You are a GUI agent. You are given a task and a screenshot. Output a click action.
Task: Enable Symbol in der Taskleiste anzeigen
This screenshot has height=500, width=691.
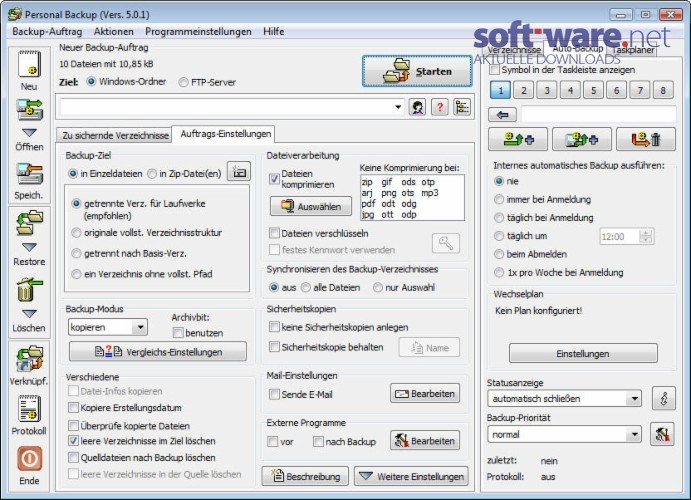point(495,70)
